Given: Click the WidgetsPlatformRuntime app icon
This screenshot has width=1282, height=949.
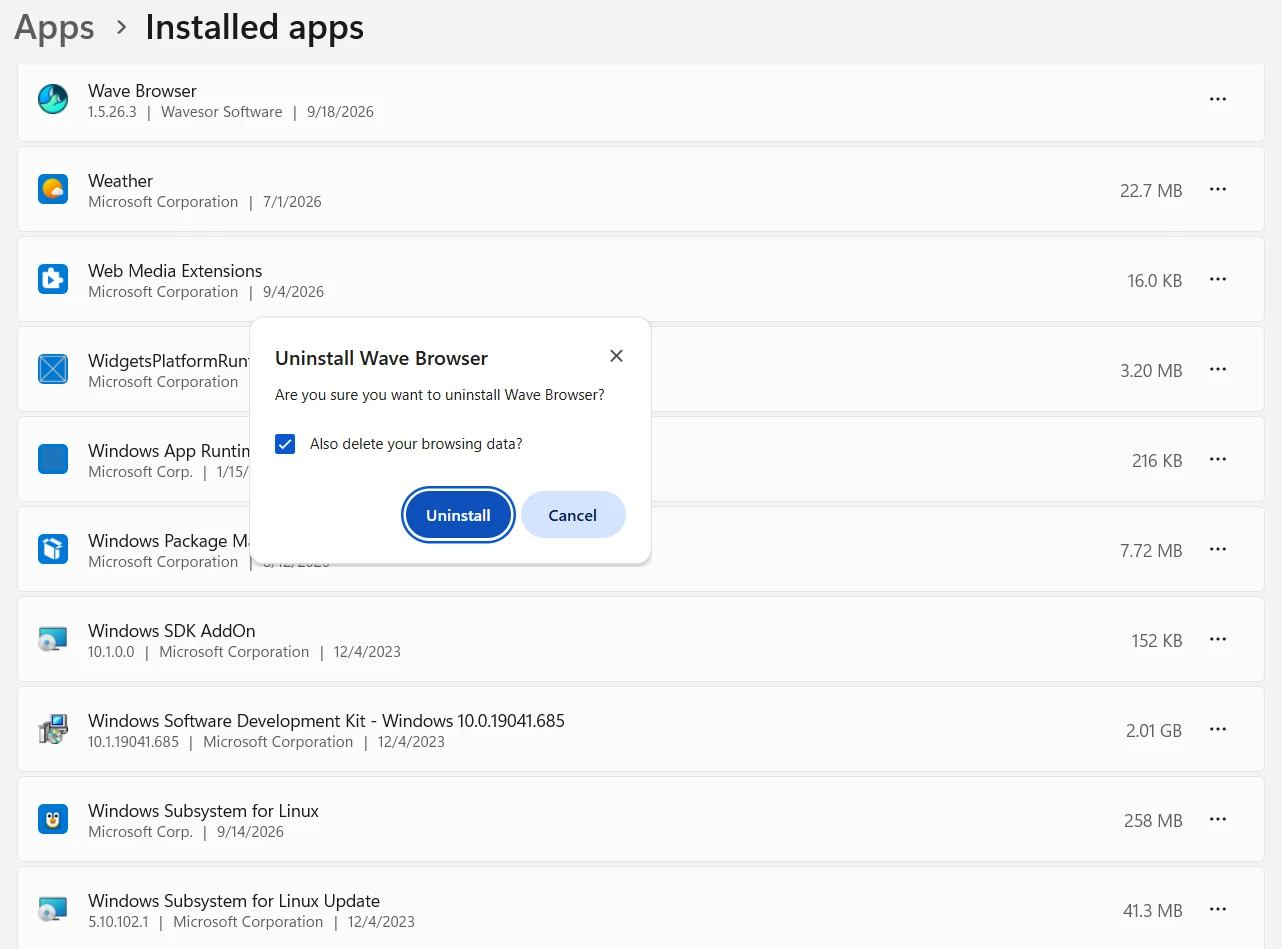Looking at the screenshot, I should pos(53,369).
